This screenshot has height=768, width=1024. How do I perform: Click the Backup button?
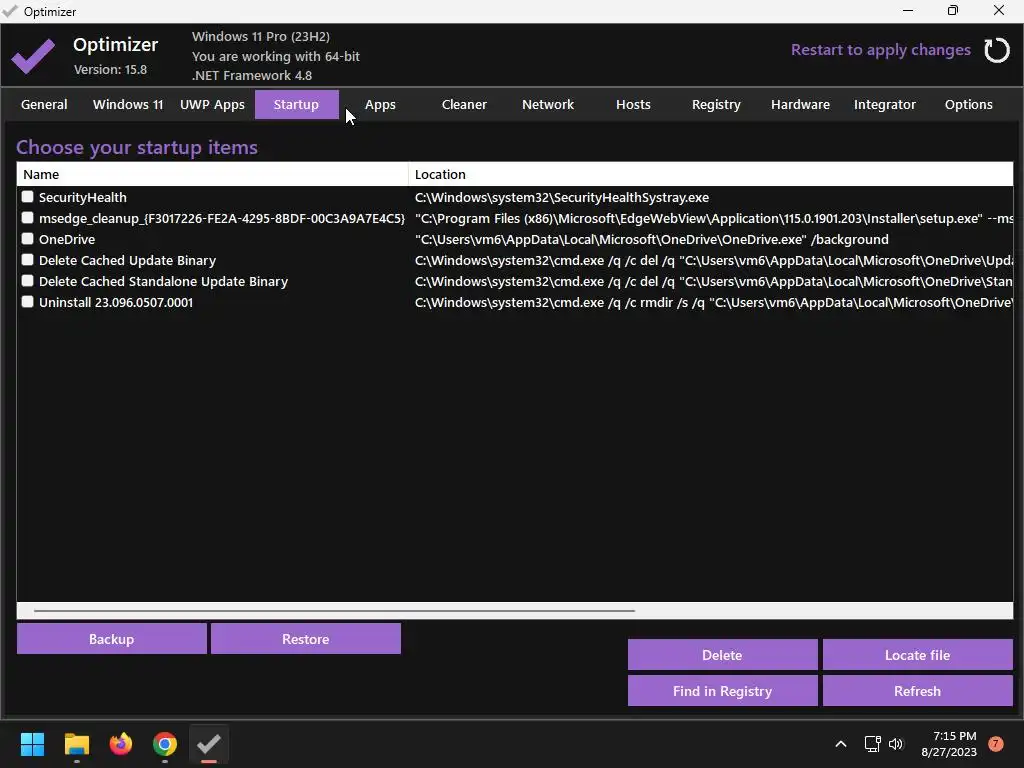(112, 639)
